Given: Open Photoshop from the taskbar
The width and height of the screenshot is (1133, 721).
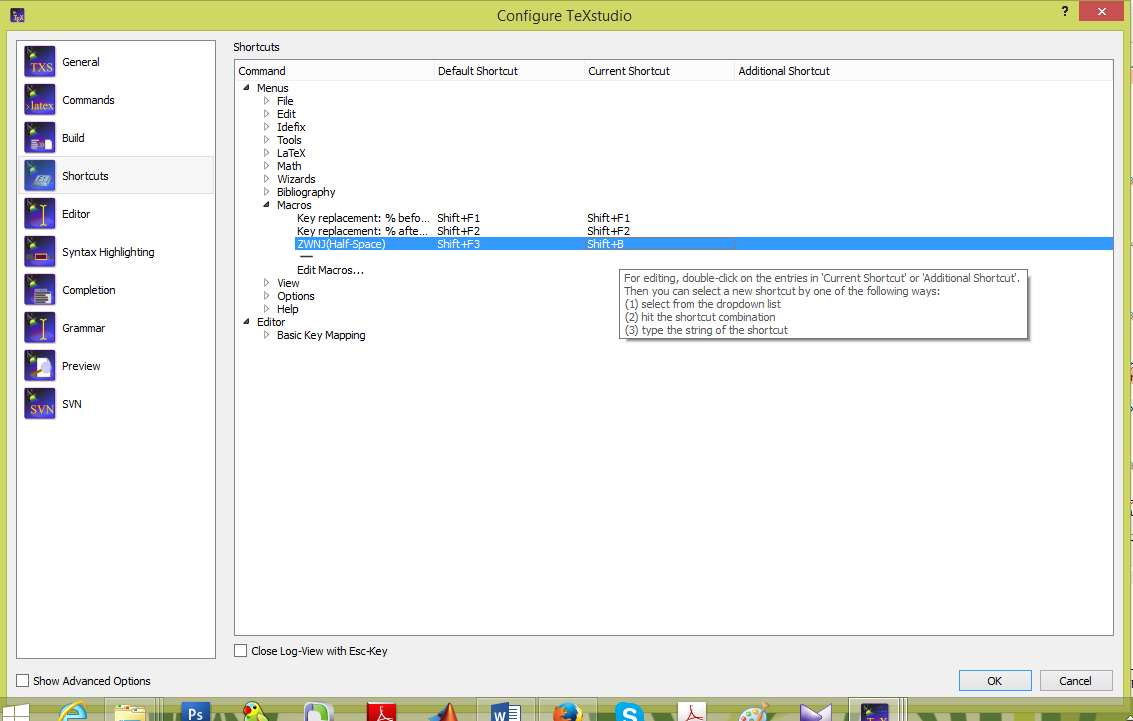Looking at the screenshot, I should 195,711.
